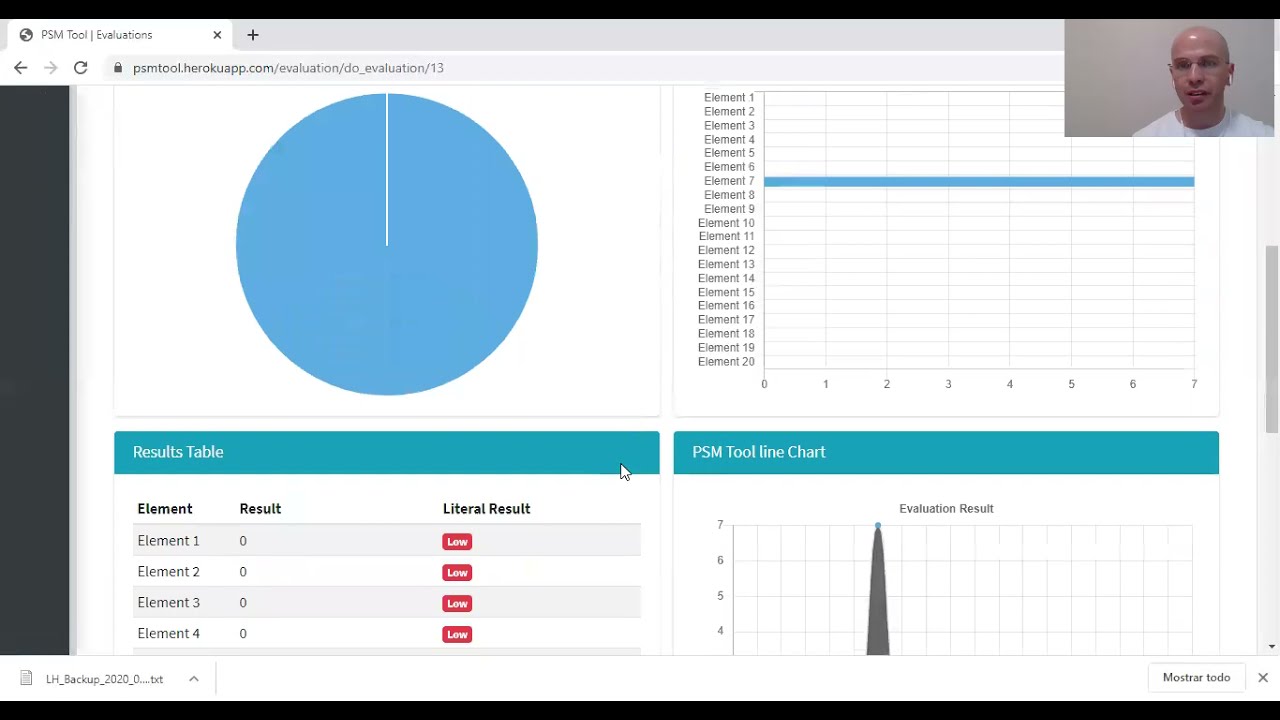The width and height of the screenshot is (1280, 720).
Task: Click the Evaluation Result chart title
Action: 946,509
